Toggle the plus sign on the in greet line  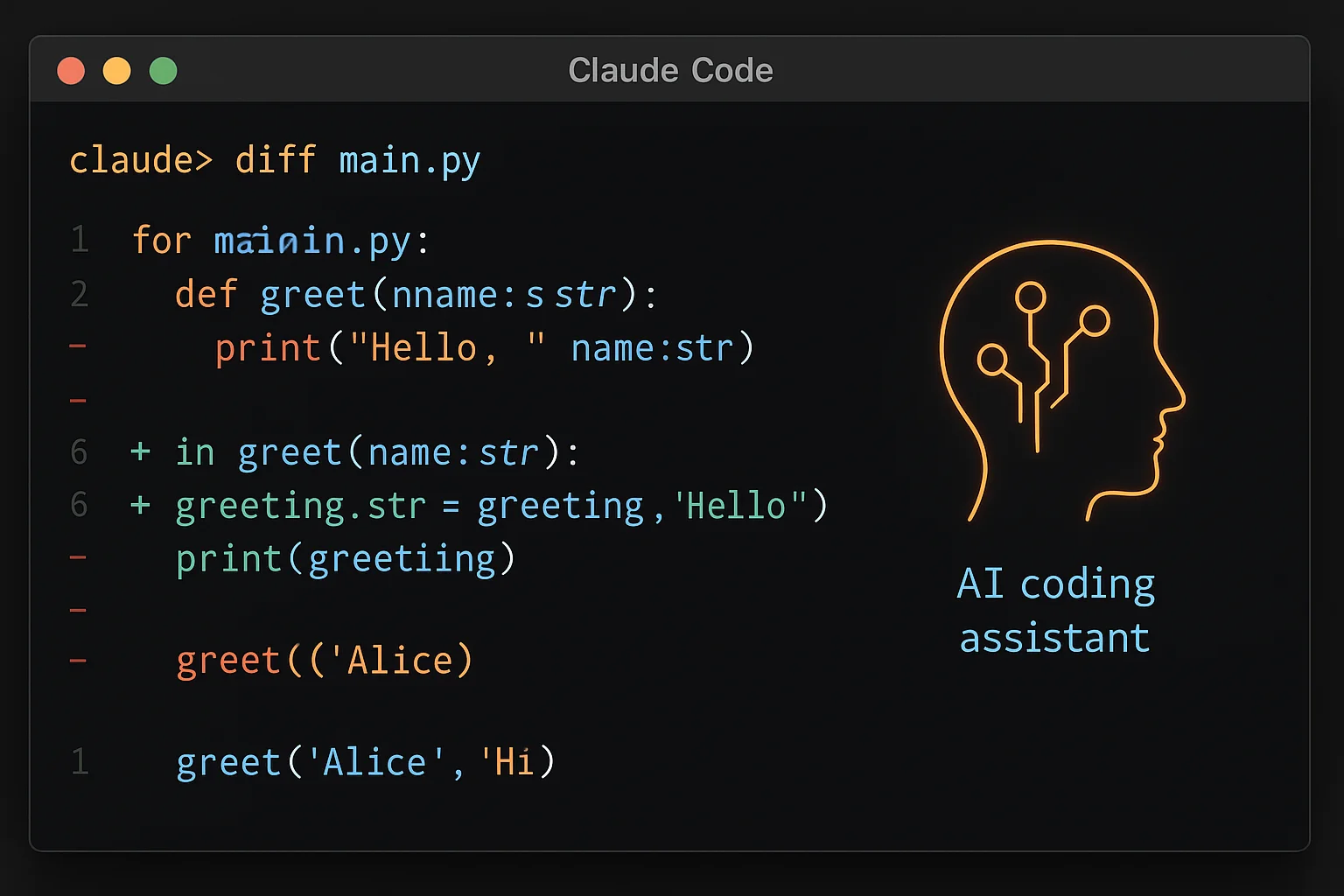click(x=138, y=452)
